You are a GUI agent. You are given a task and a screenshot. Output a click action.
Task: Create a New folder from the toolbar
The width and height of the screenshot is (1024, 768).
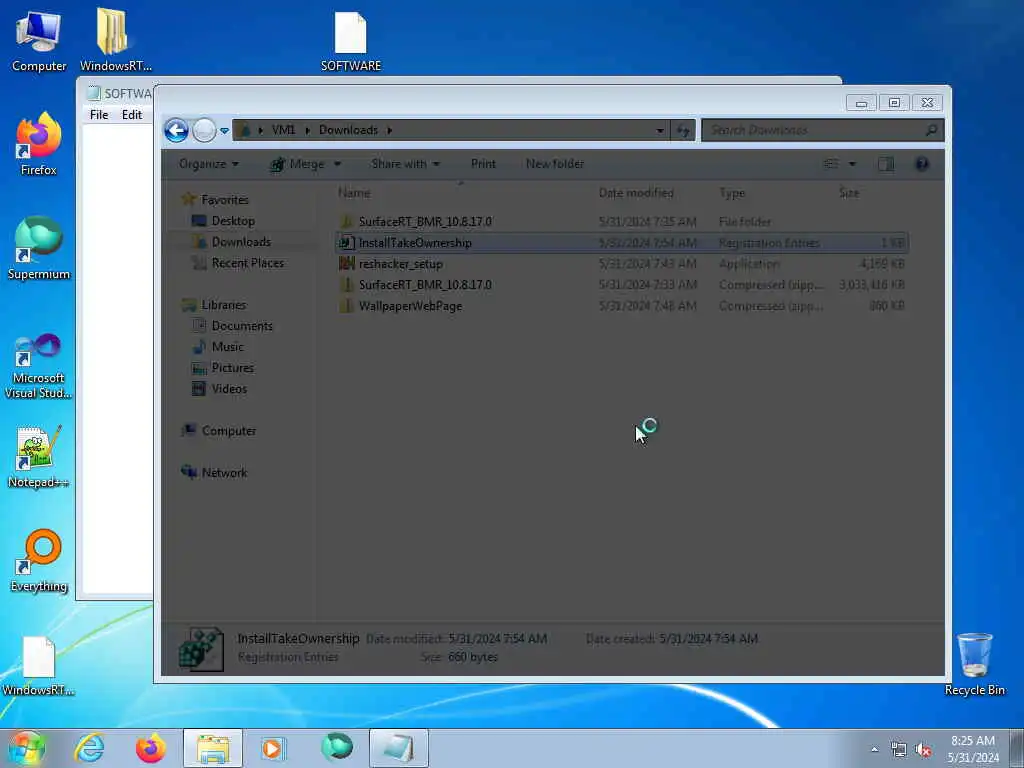pyautogui.click(x=555, y=164)
